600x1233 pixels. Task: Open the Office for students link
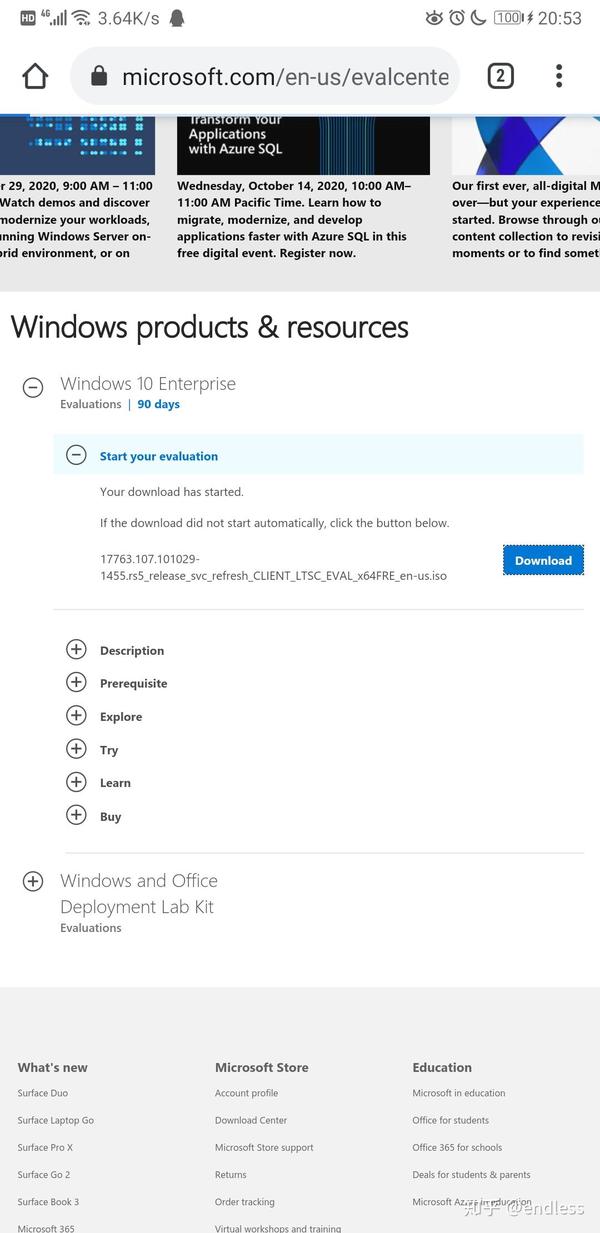click(451, 1120)
